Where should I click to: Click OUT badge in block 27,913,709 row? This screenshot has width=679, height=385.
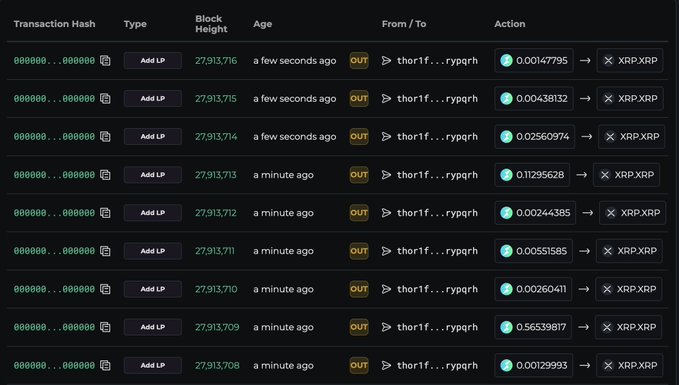pyautogui.click(x=359, y=327)
